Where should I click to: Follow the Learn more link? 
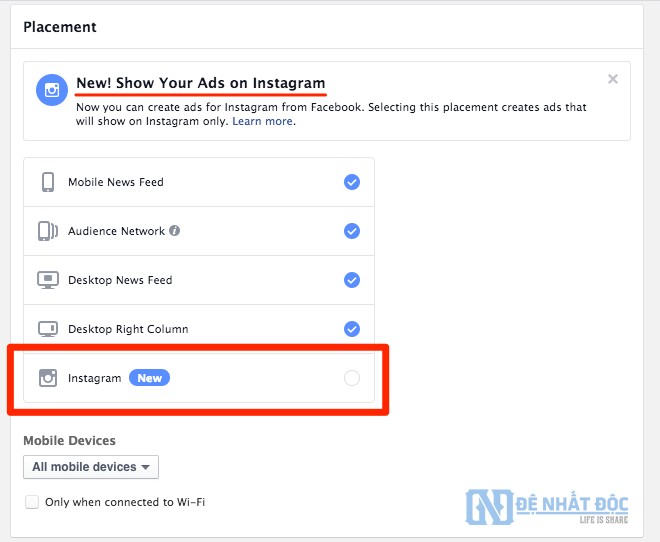[263, 121]
